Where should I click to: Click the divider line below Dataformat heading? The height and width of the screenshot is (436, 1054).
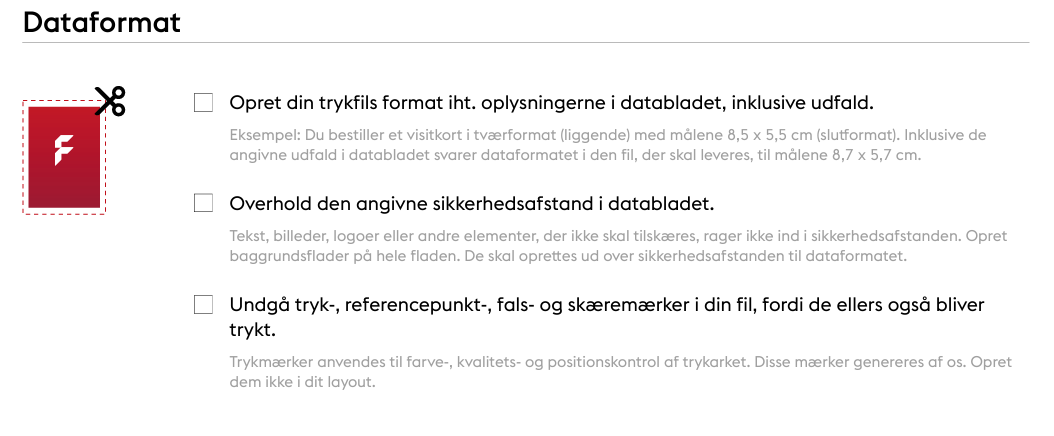[526, 43]
